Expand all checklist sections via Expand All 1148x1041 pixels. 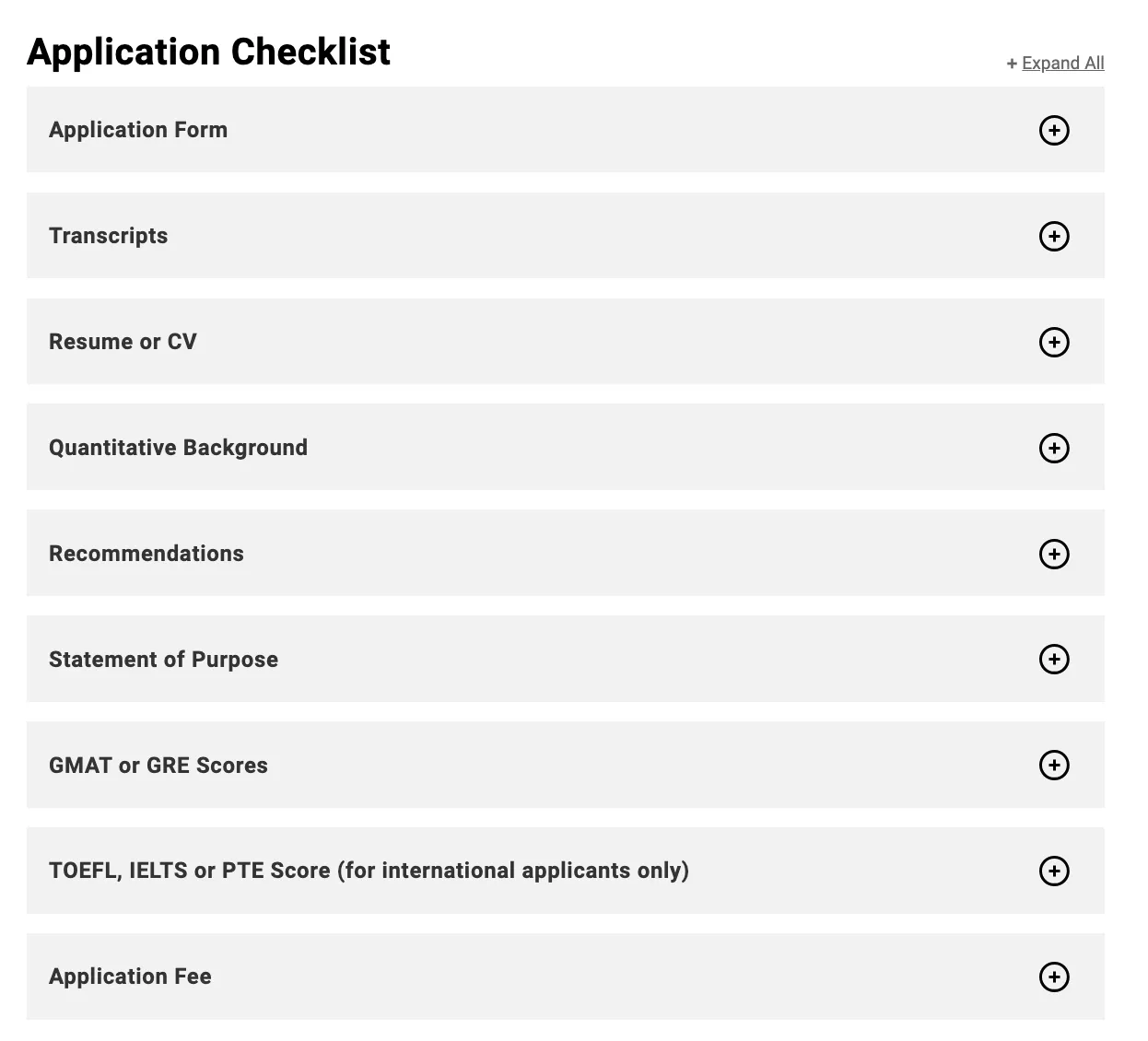coord(1062,63)
